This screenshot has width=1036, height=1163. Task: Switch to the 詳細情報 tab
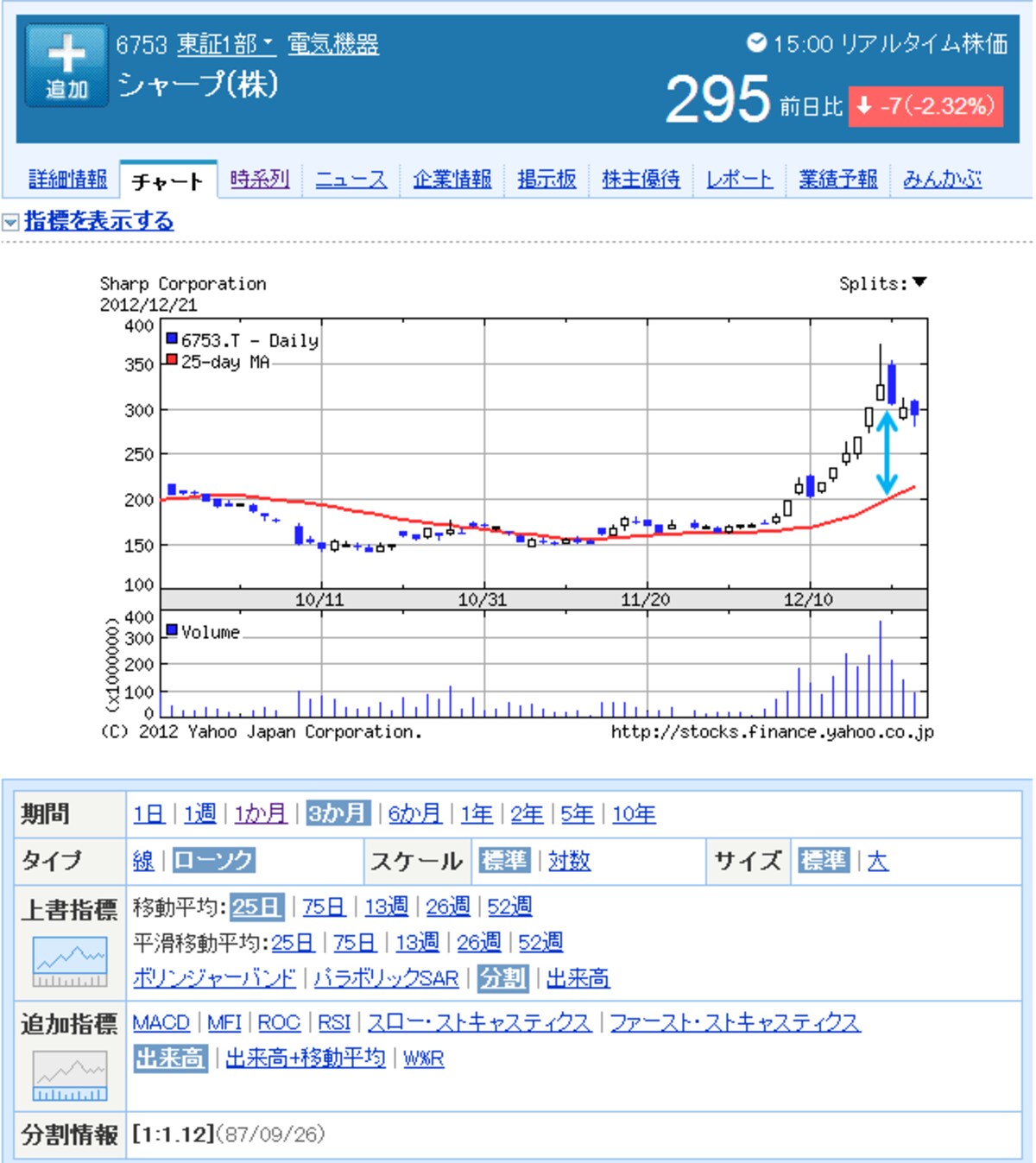[x=68, y=180]
